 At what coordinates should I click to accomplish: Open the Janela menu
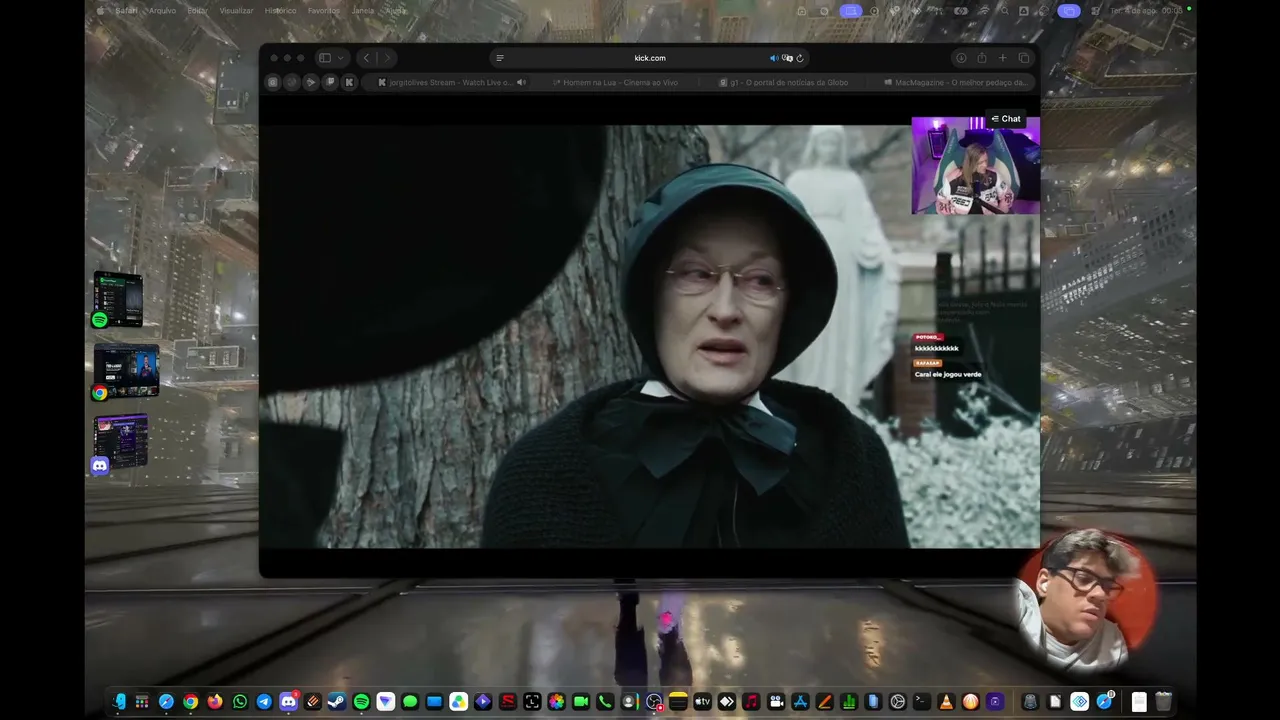tap(363, 11)
